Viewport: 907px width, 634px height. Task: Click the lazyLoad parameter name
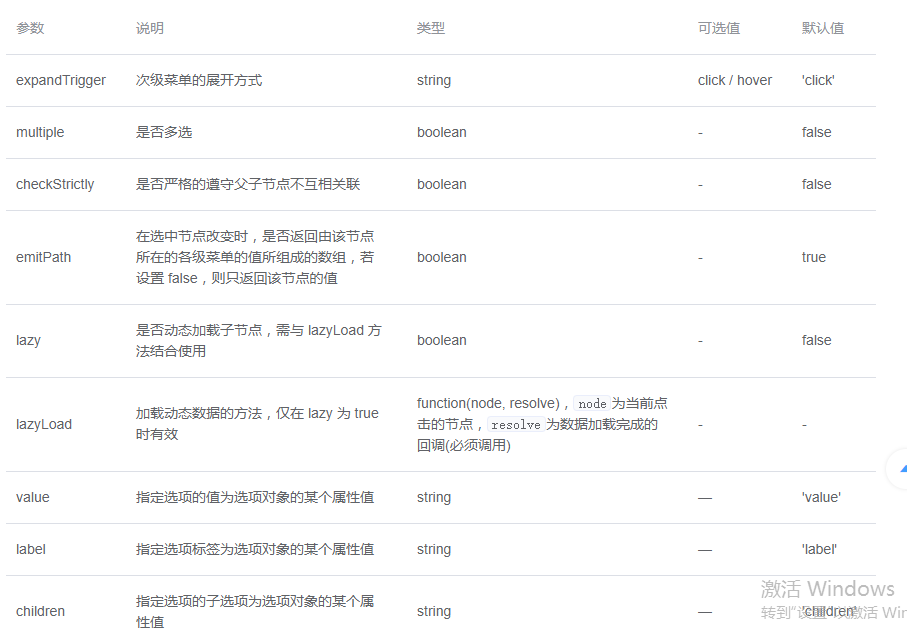(x=44, y=425)
